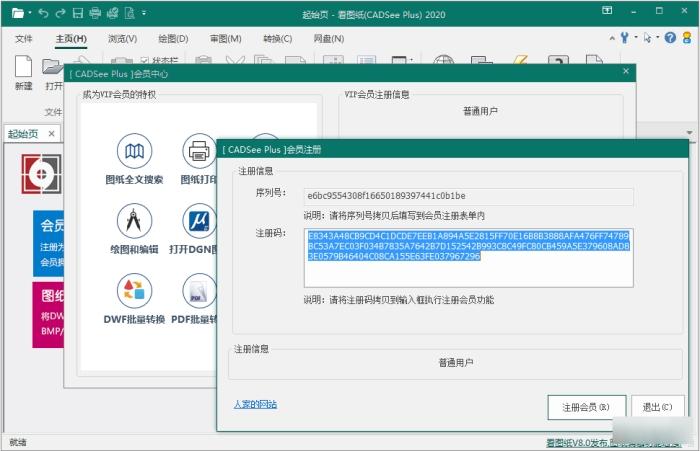This screenshot has width=700, height=451.
Task: Open help with the blue question mark
Action: pyautogui.click(x=670, y=38)
